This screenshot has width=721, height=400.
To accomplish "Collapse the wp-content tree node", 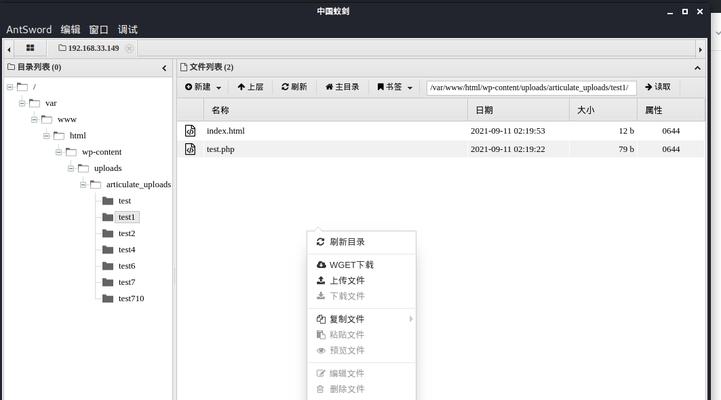I will pyautogui.click(x=58, y=152).
